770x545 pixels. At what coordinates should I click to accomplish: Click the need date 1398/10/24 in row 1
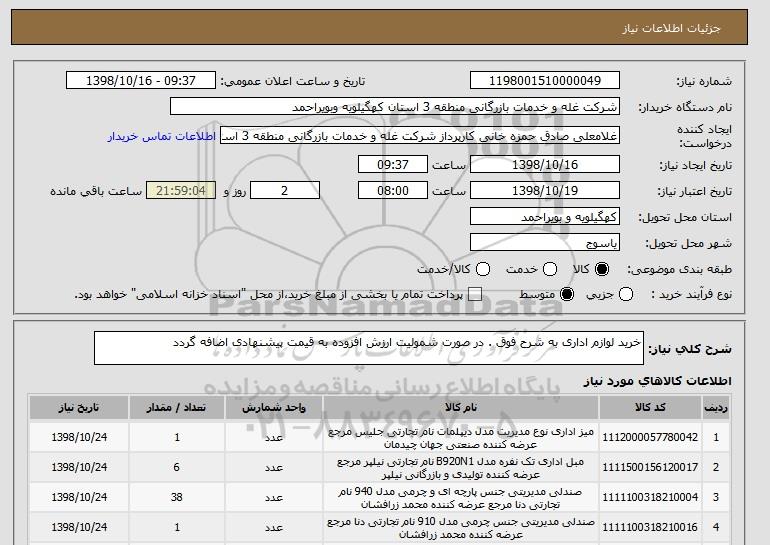79,437
